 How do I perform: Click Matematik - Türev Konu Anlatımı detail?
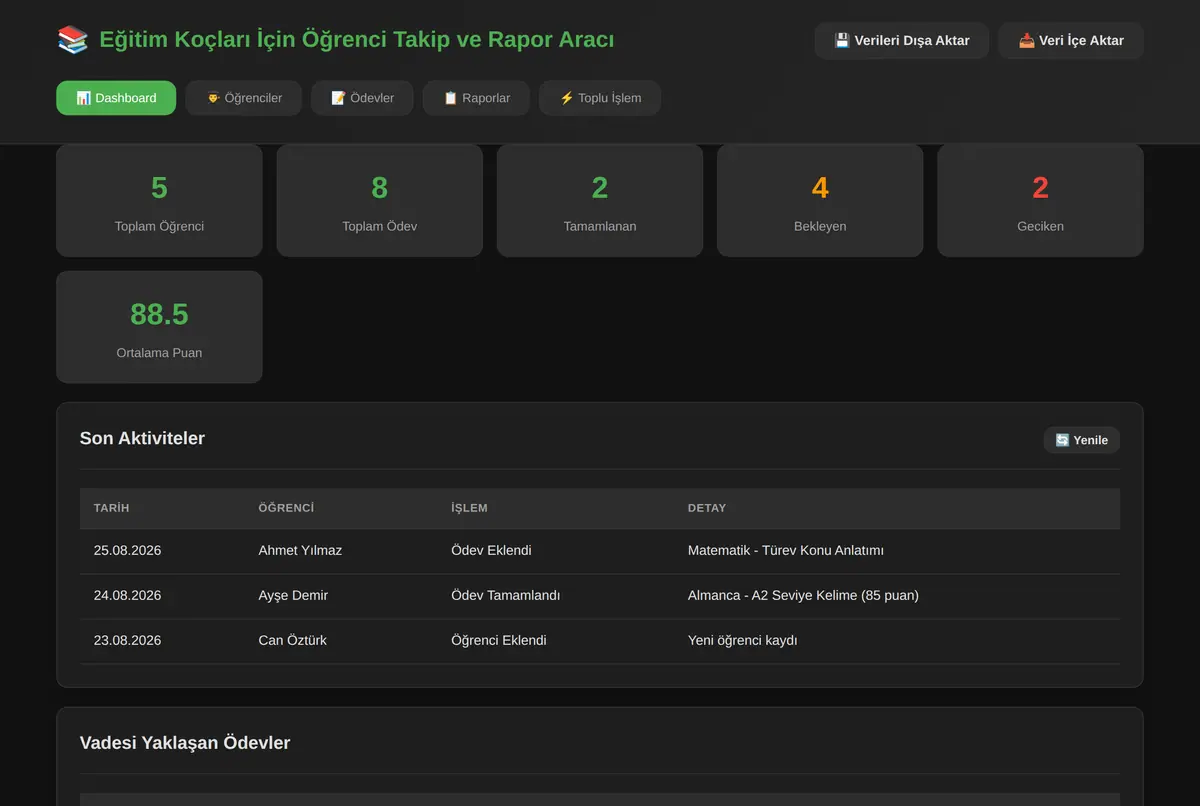click(x=786, y=550)
